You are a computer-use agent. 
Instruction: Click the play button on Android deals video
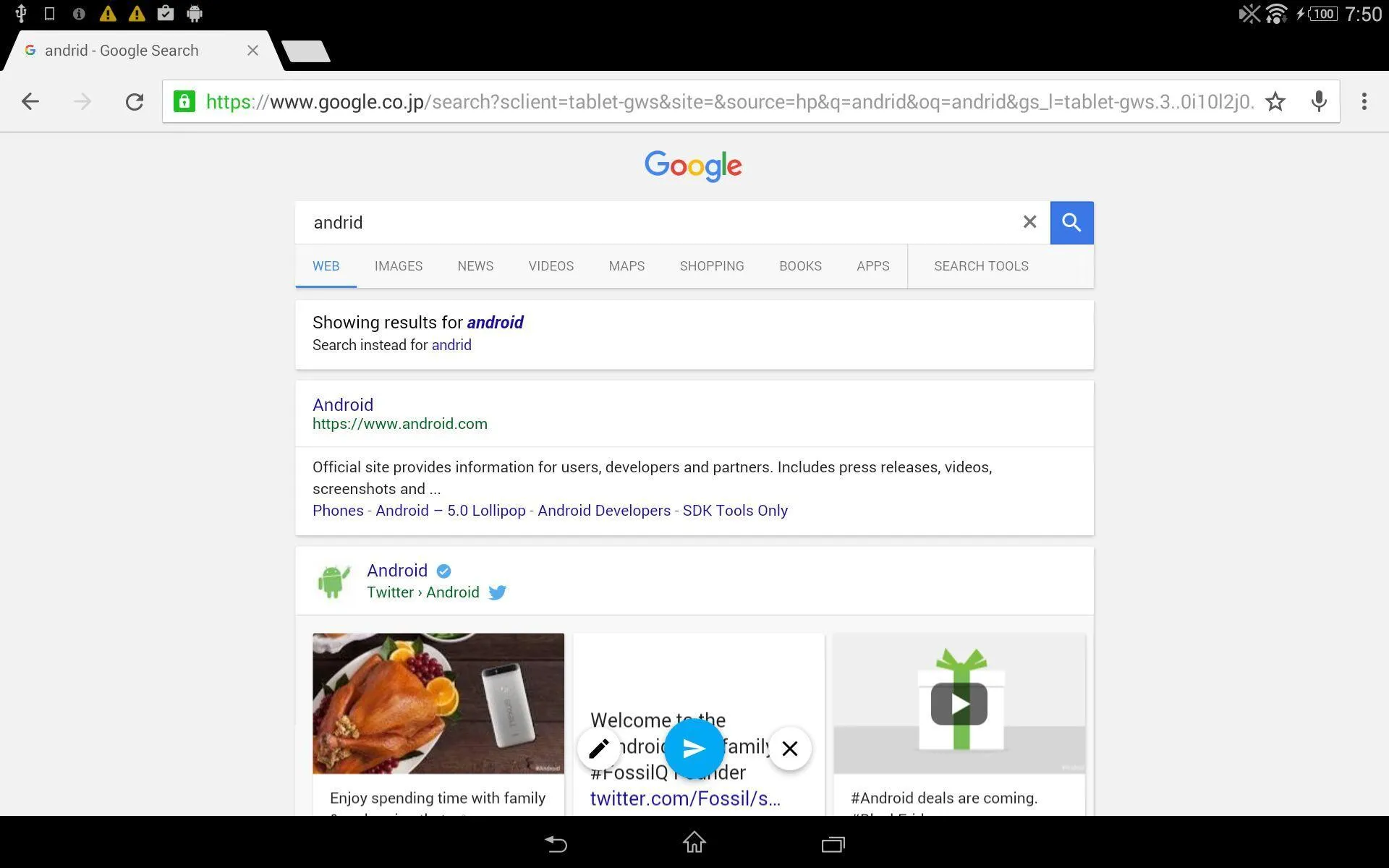957,702
